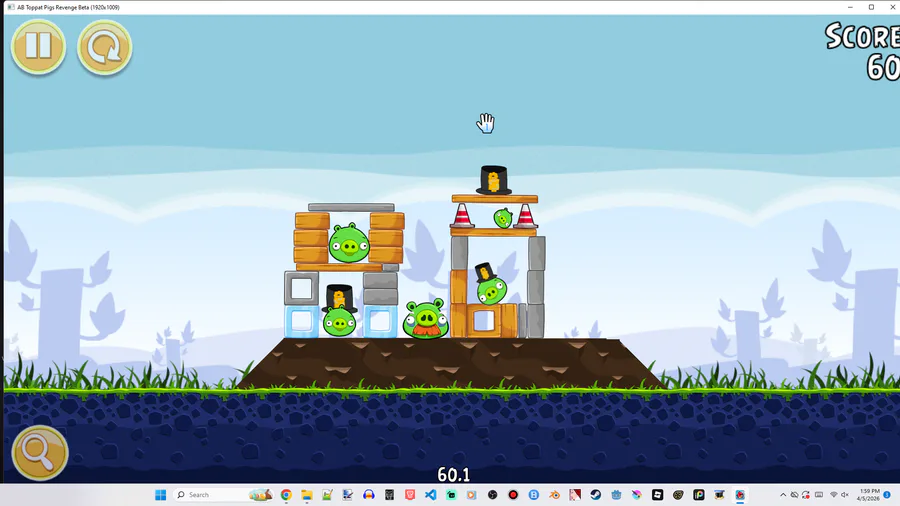This screenshot has width=900, height=506.
Task: Click the magnifying glass zoom button
Action: [x=40, y=453]
